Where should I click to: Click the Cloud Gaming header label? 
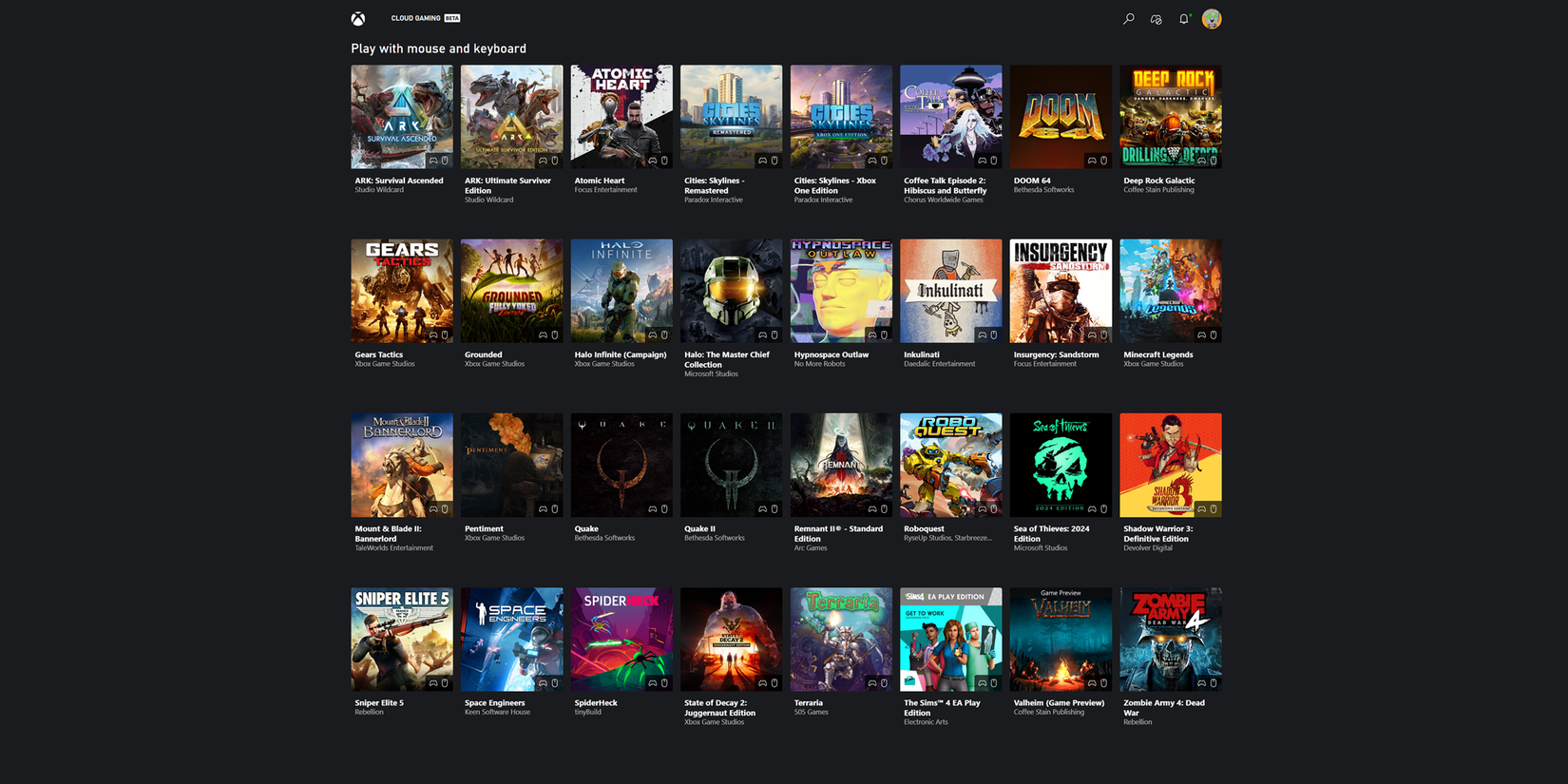pyautogui.click(x=415, y=18)
